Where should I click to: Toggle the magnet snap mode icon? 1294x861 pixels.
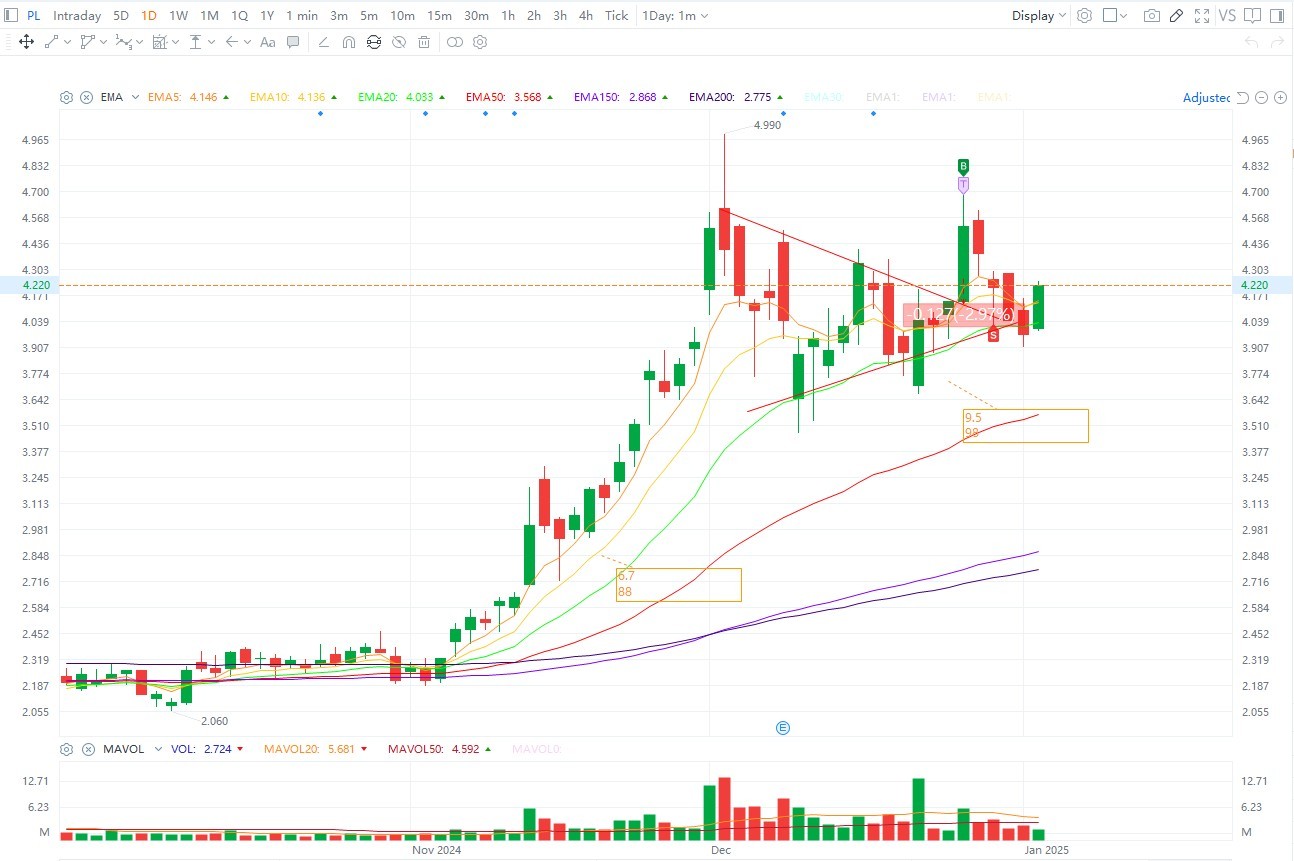click(x=349, y=42)
